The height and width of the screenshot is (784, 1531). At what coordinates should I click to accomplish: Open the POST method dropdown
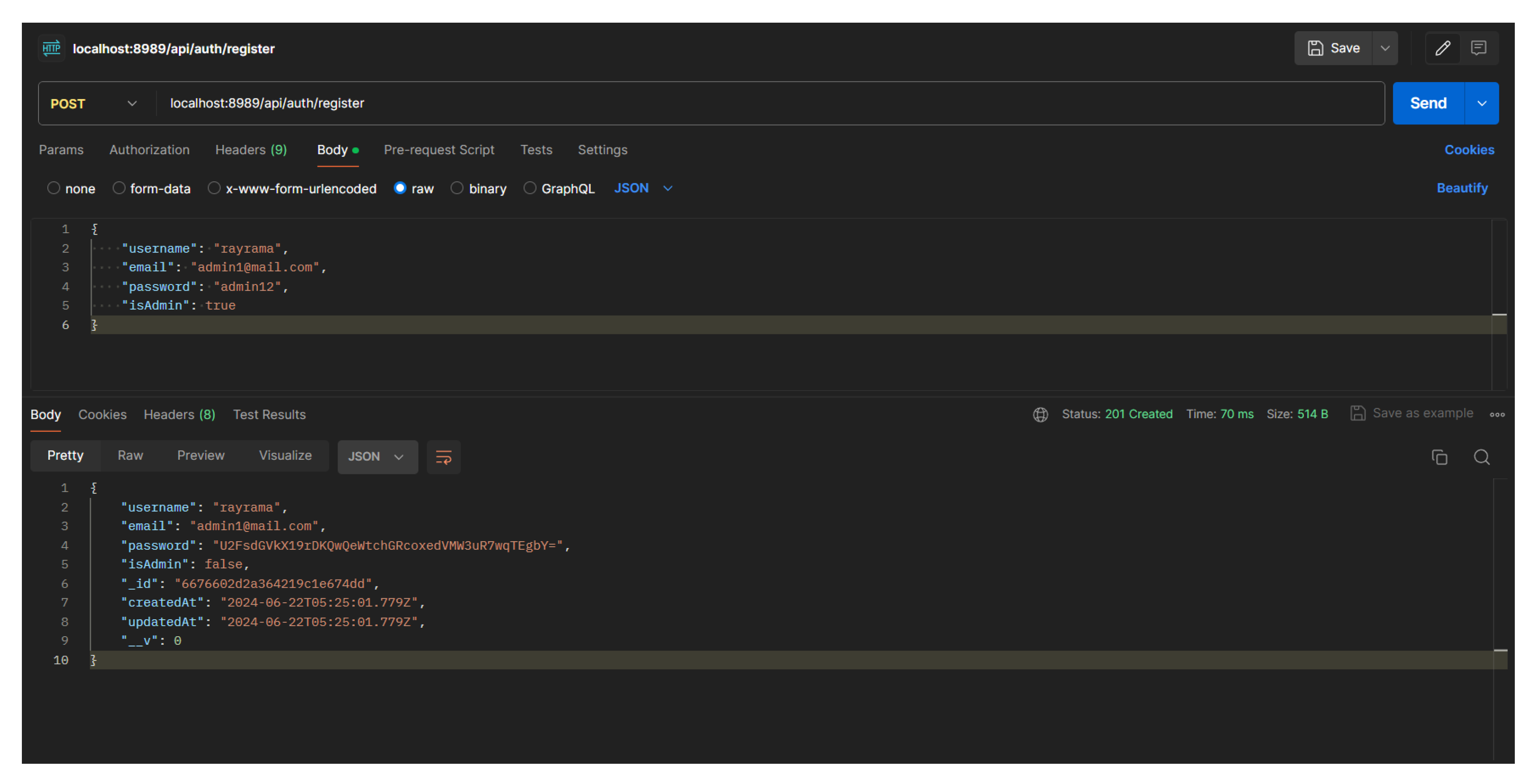coord(94,103)
